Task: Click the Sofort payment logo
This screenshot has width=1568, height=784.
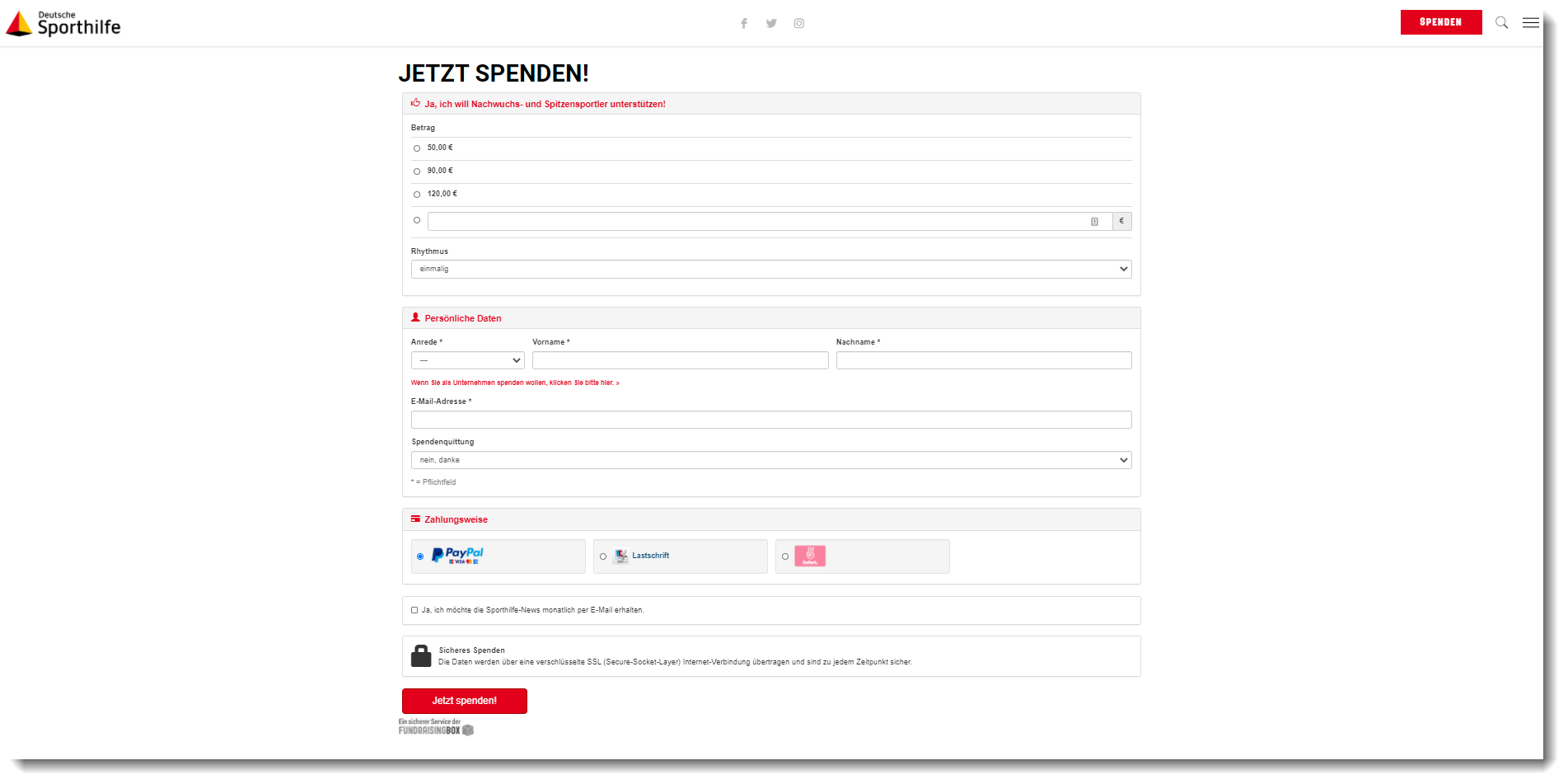Action: coord(811,556)
